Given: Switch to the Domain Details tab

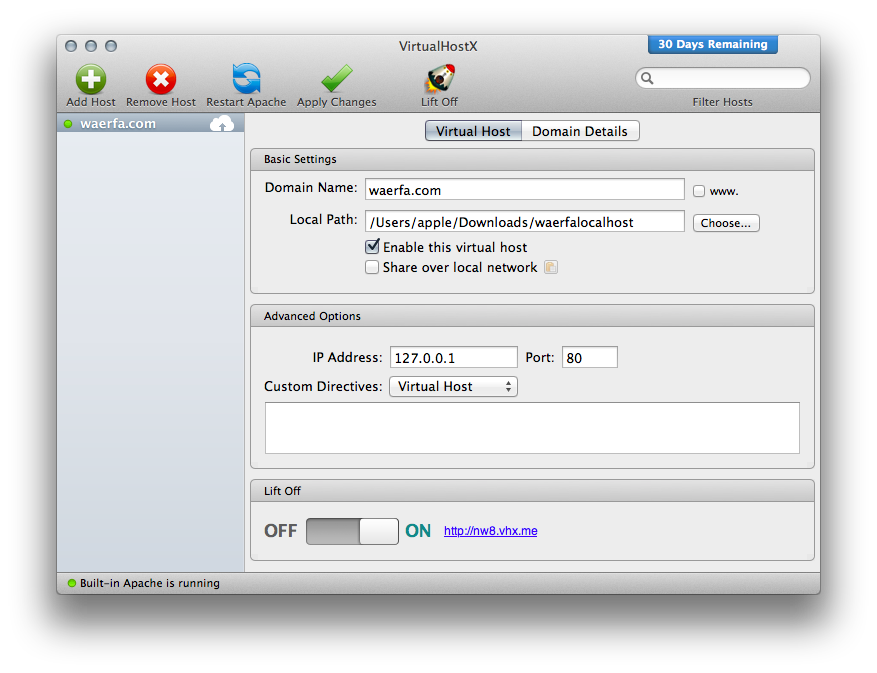Looking at the screenshot, I should tap(580, 131).
